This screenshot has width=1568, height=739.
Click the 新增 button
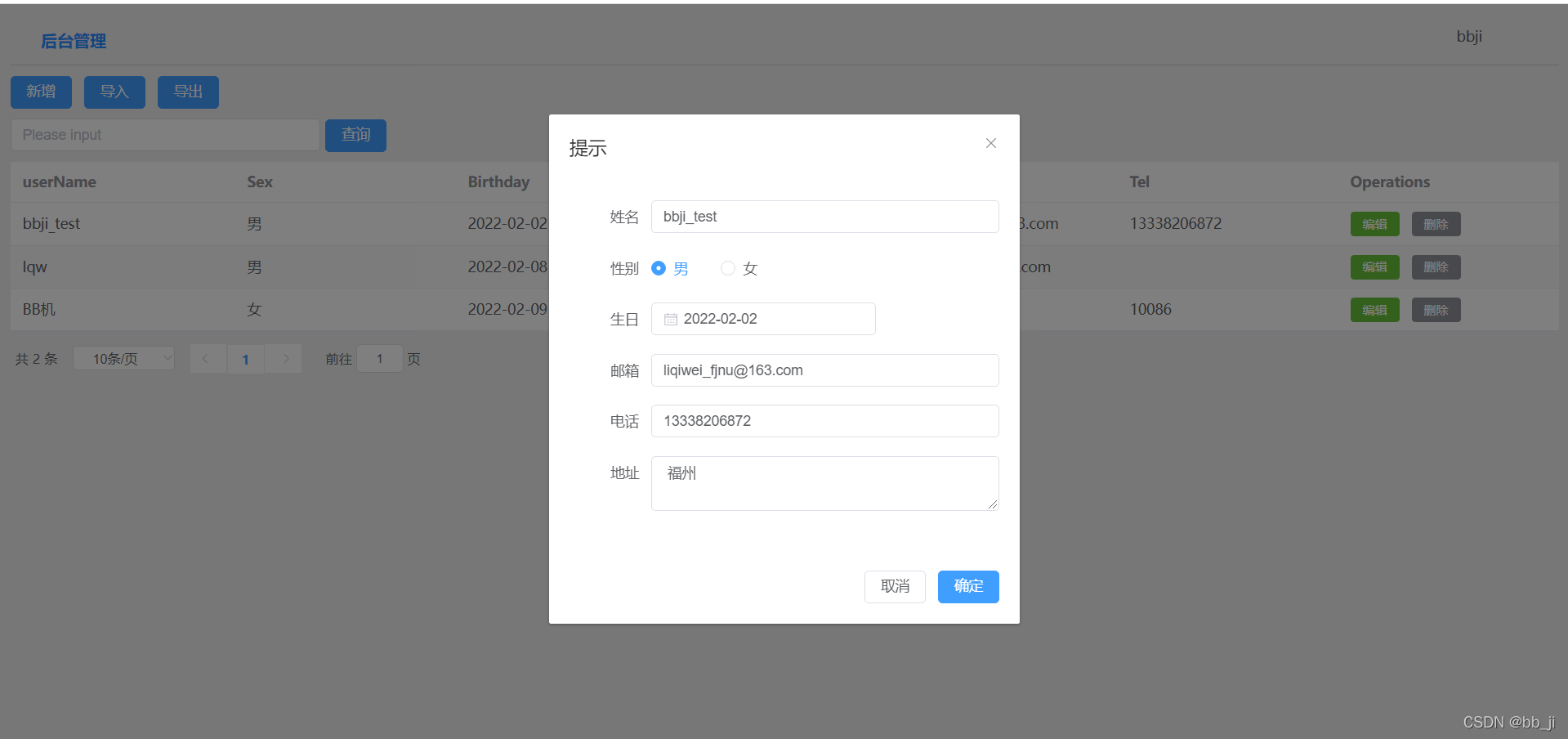[x=41, y=92]
